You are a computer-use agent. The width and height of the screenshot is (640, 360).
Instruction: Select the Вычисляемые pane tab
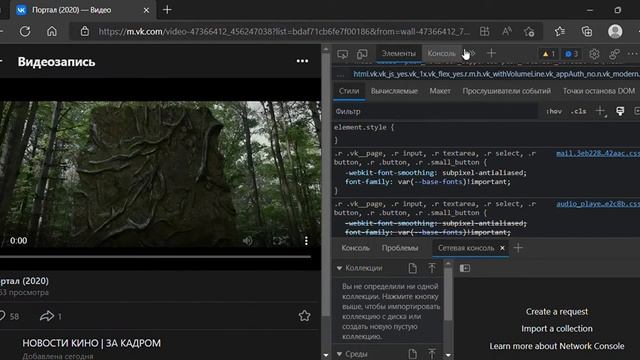pyautogui.click(x=394, y=91)
